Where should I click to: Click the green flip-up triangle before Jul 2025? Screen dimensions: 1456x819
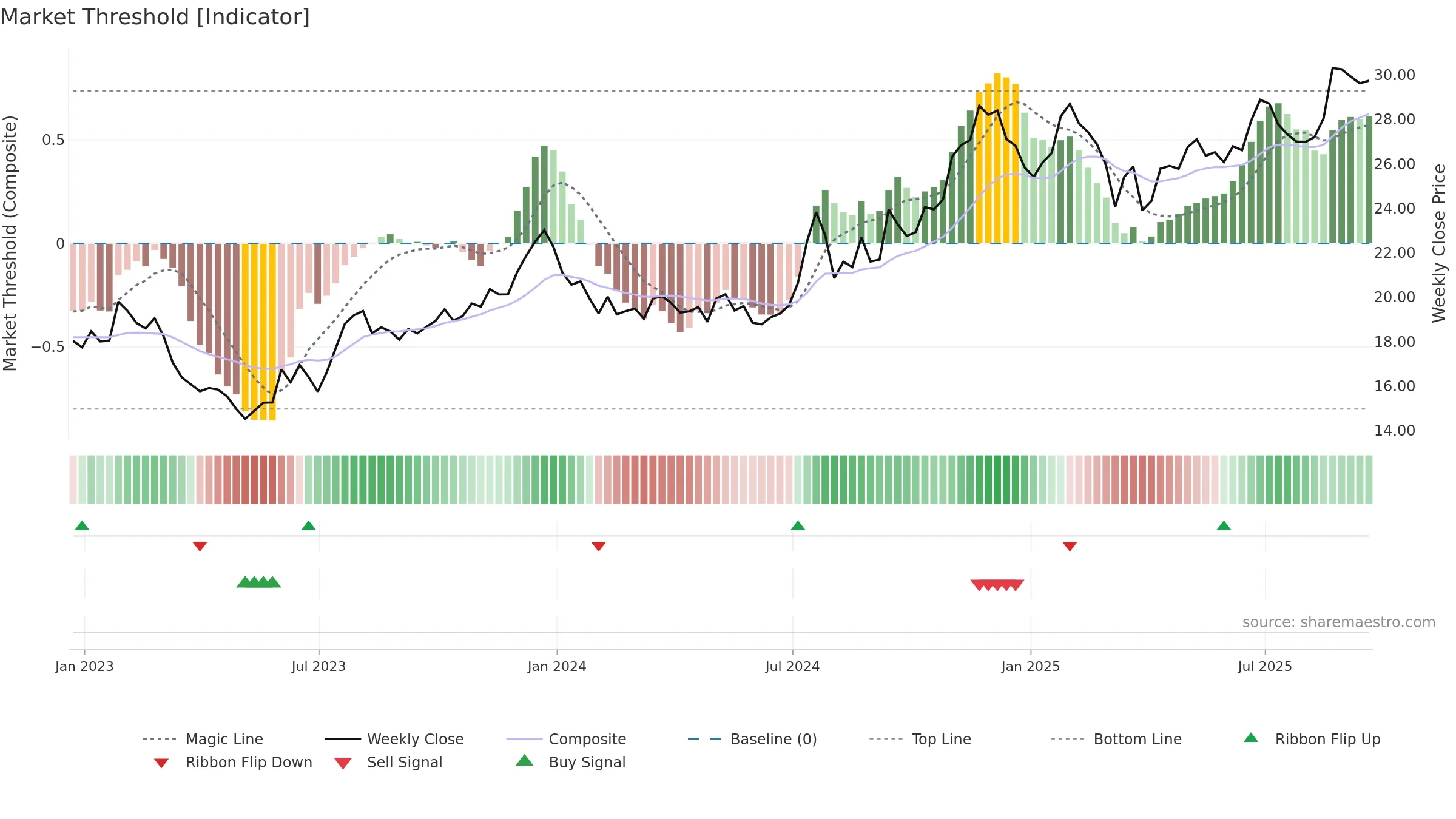click(1224, 525)
